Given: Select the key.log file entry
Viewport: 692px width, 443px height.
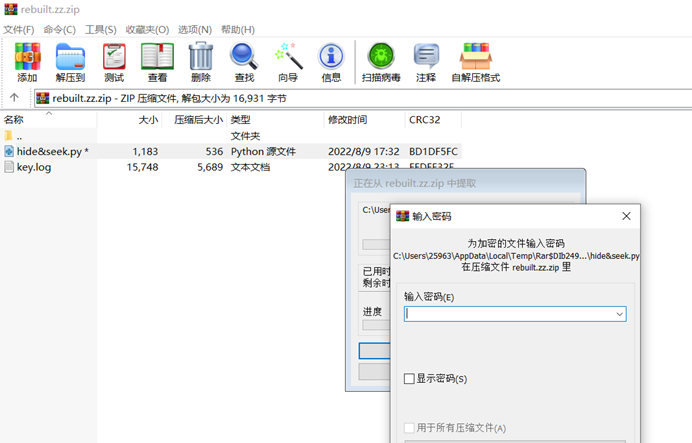Looking at the screenshot, I should [34, 167].
